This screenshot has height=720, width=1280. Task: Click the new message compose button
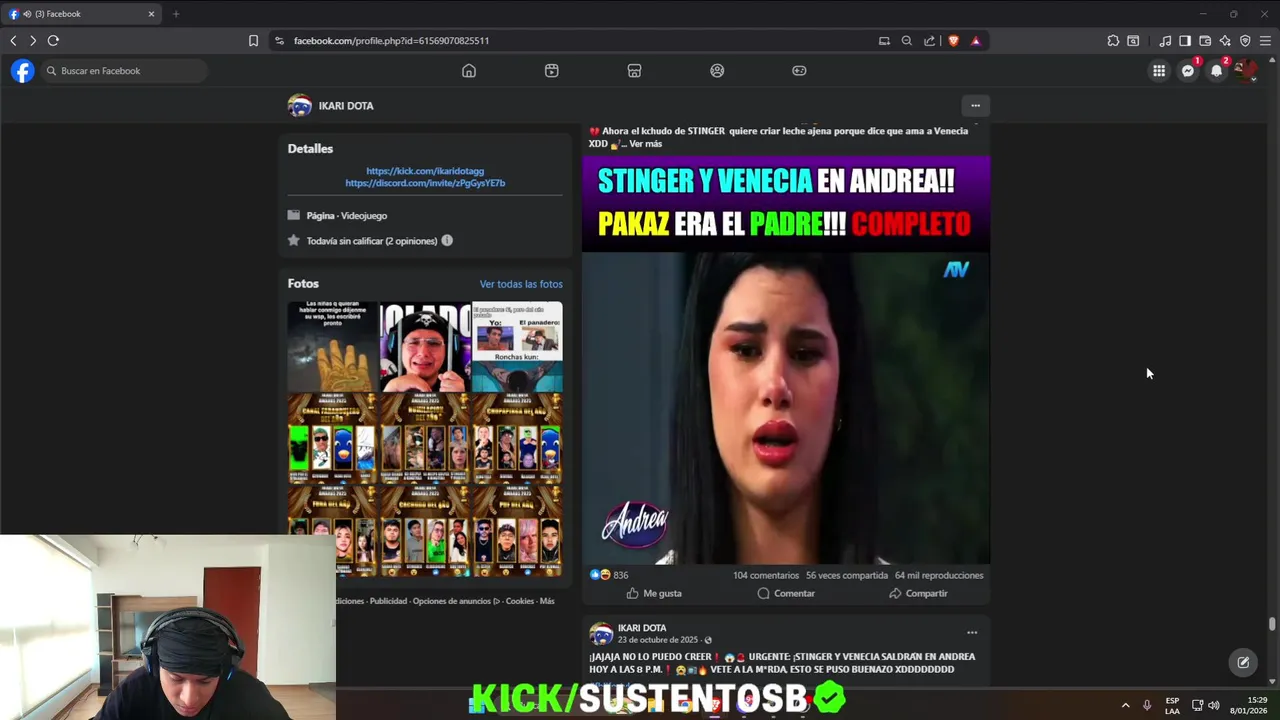1243,662
